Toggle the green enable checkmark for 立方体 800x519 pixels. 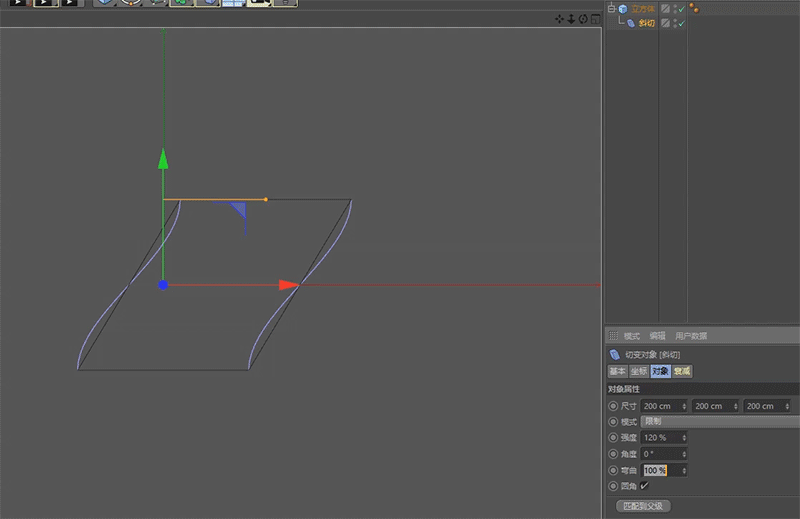[x=680, y=9]
